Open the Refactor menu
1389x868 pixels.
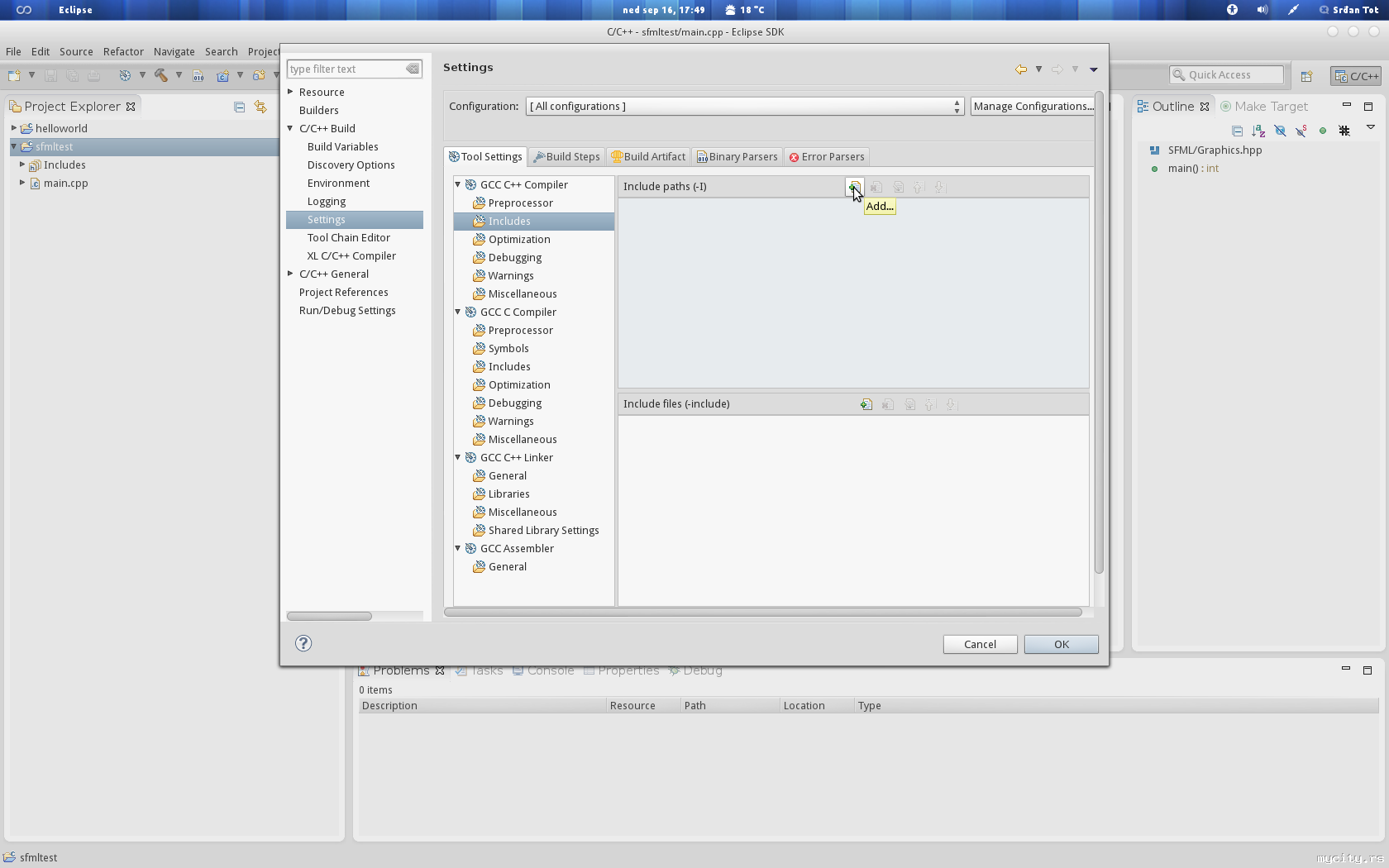[123, 51]
